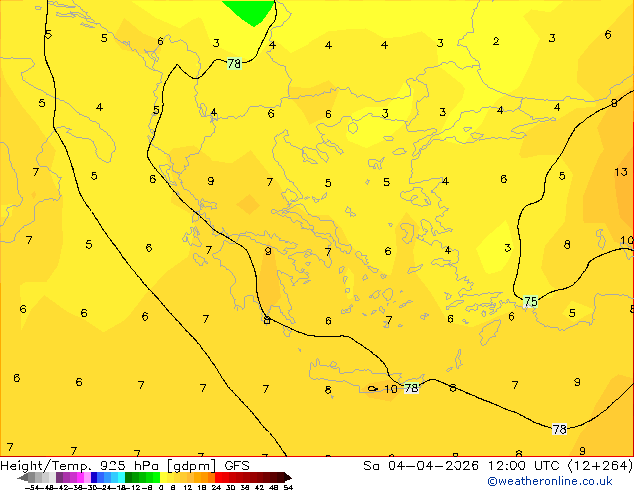Click the dark blue legend swatch above -30
This screenshot has height=490, width=634.
tap(94, 477)
